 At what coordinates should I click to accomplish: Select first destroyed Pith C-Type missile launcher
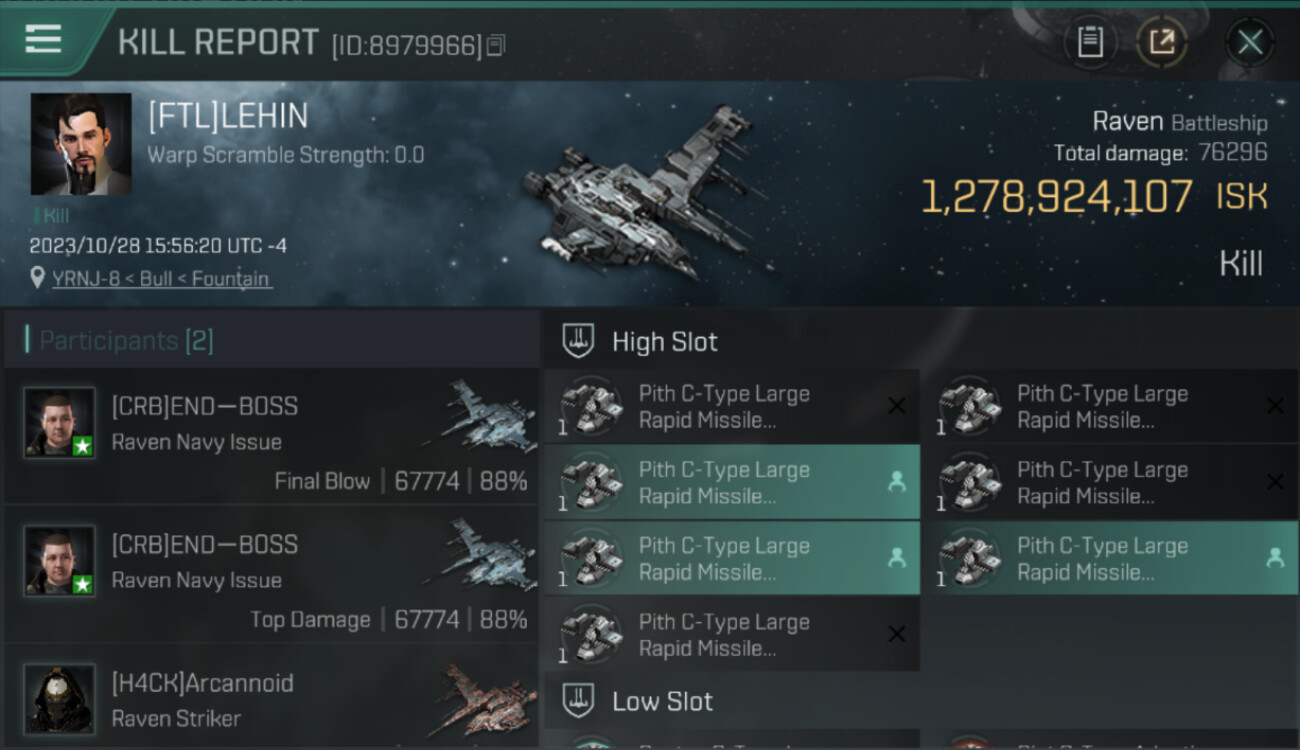point(732,406)
